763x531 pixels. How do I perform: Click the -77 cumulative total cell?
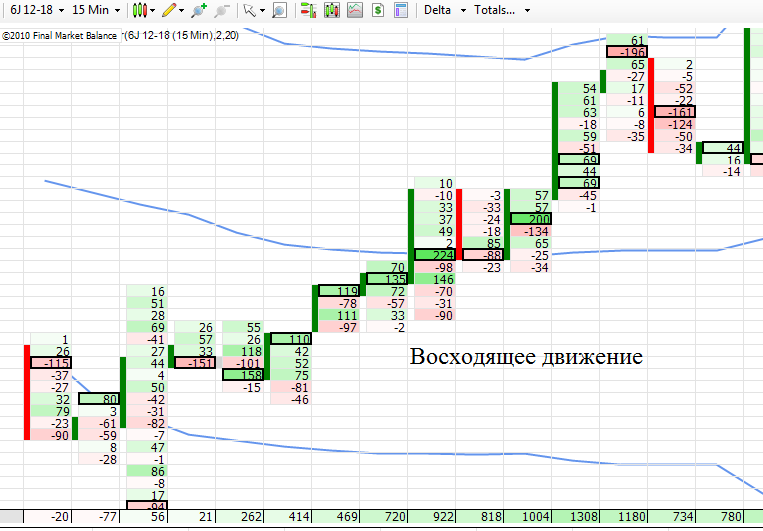coord(96,516)
